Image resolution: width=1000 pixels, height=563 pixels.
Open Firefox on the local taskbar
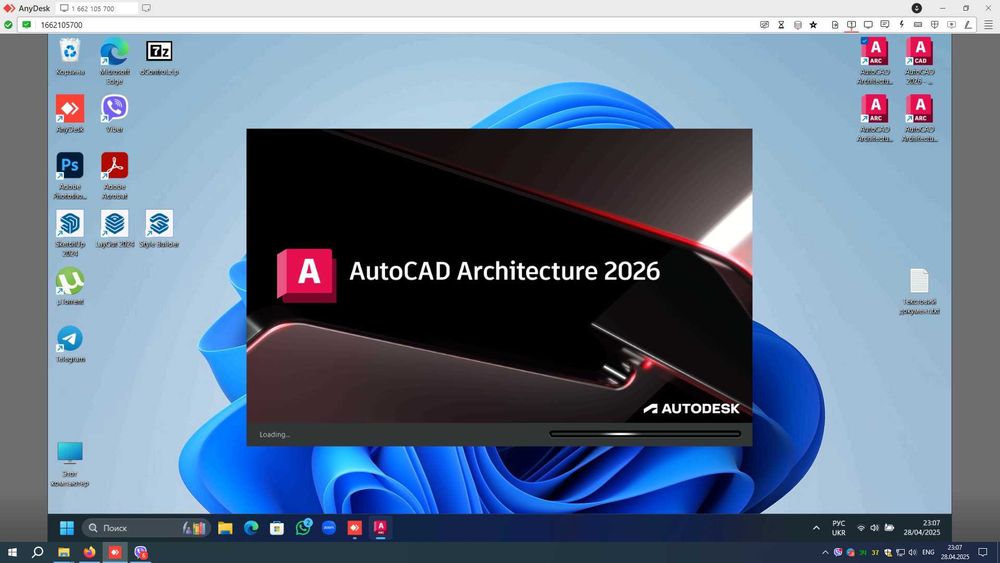pos(89,552)
